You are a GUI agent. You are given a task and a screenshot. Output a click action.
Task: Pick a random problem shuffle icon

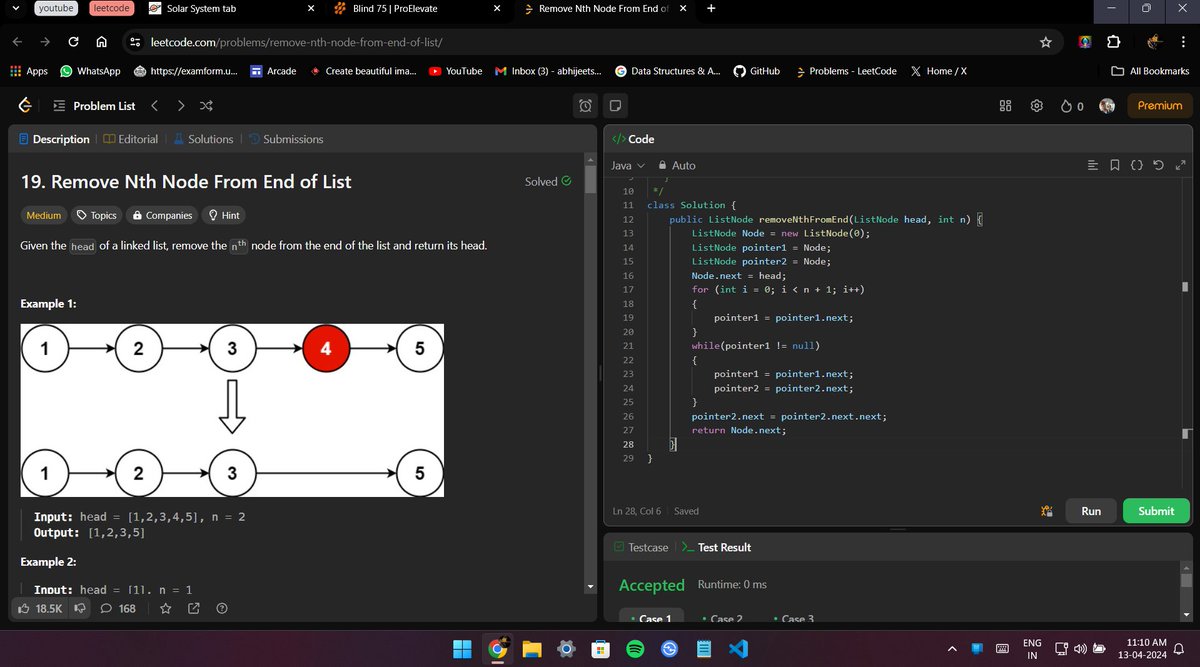pyautogui.click(x=206, y=105)
